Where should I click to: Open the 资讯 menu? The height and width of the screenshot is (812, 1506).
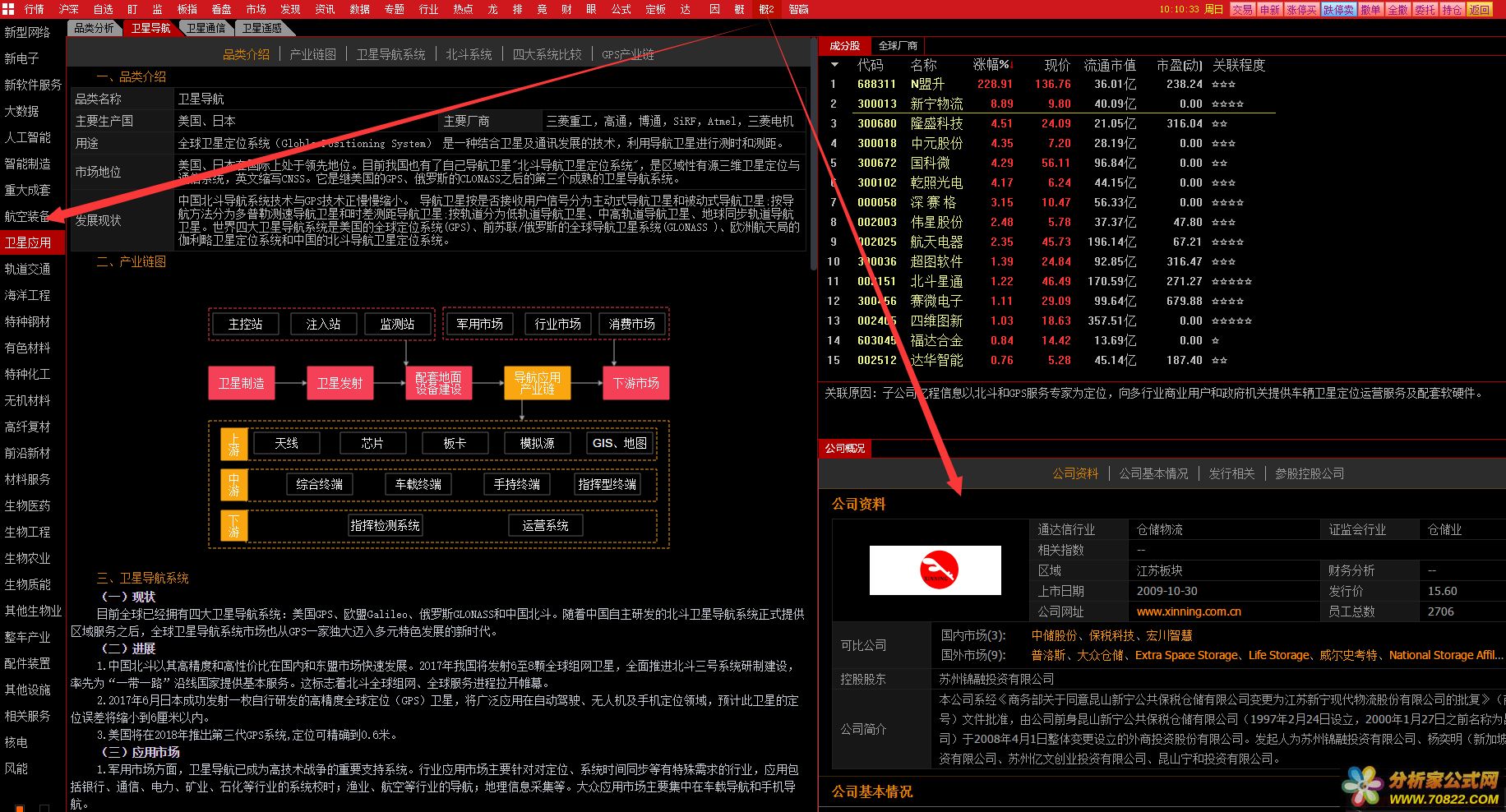326,9
